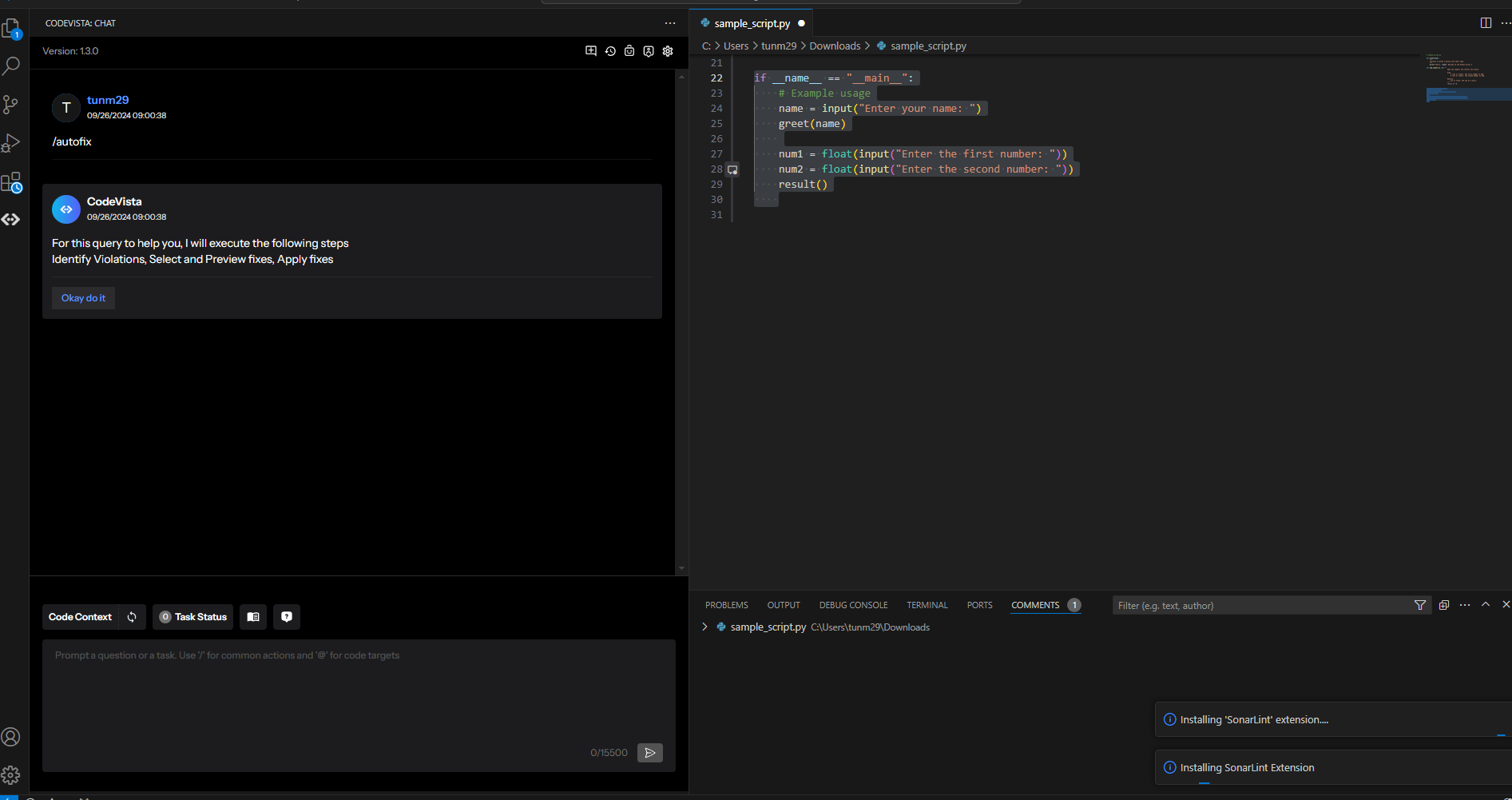Switch to the PORTS tab
This screenshot has width=1512, height=800.
[x=980, y=605]
